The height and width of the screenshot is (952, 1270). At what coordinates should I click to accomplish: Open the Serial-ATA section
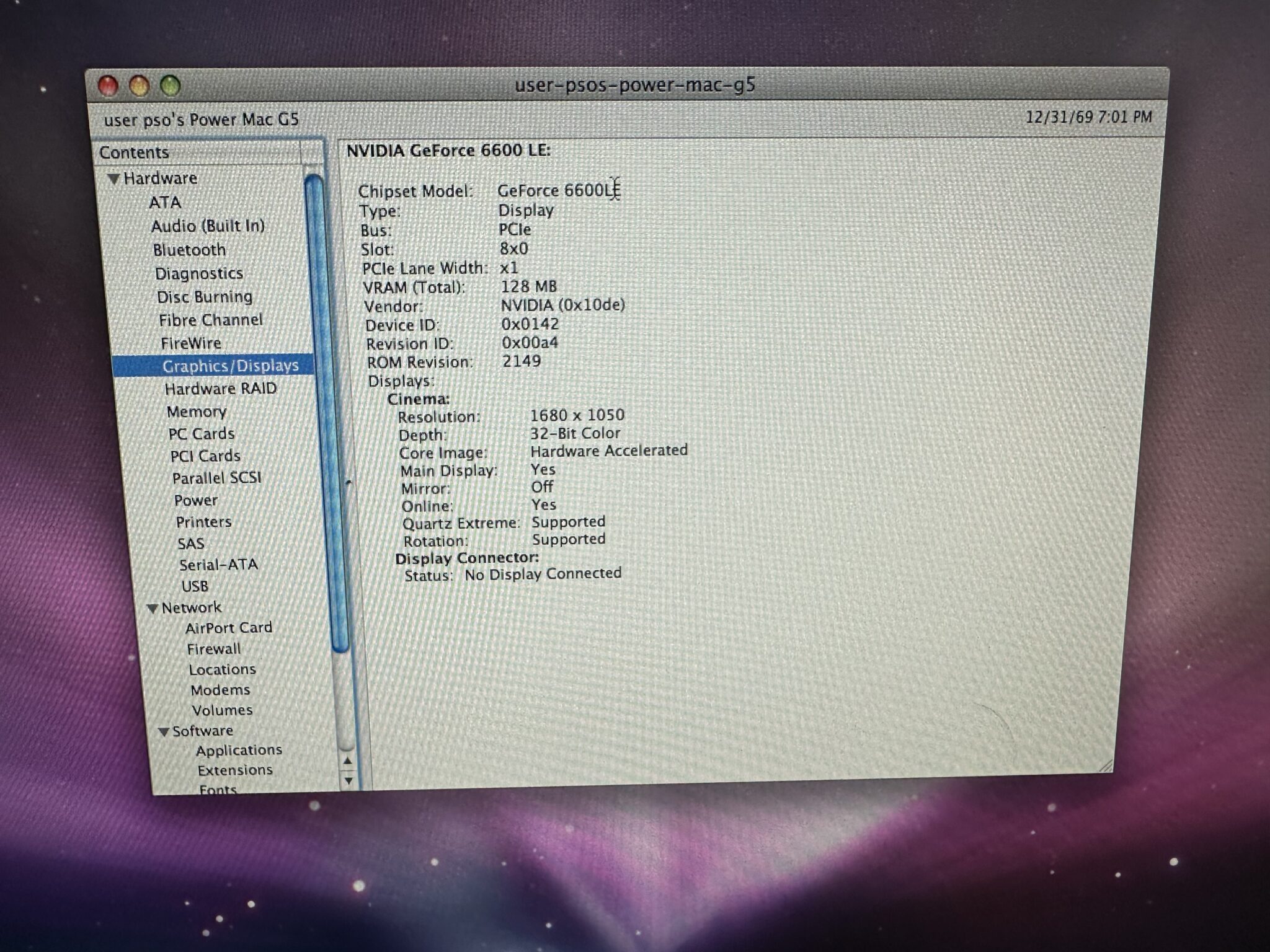217,564
